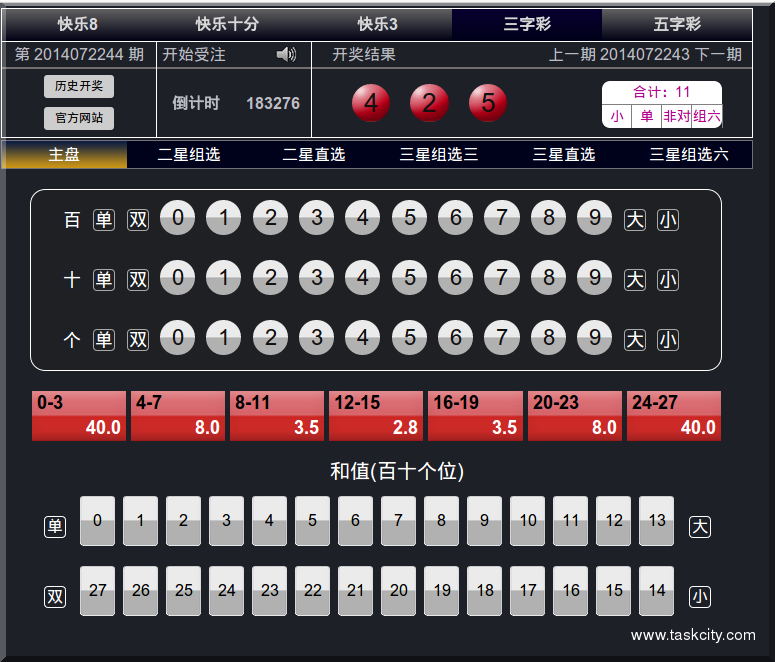Choose ball 9 in the 个 row
Image resolution: width=775 pixels, height=662 pixels.
(x=594, y=338)
